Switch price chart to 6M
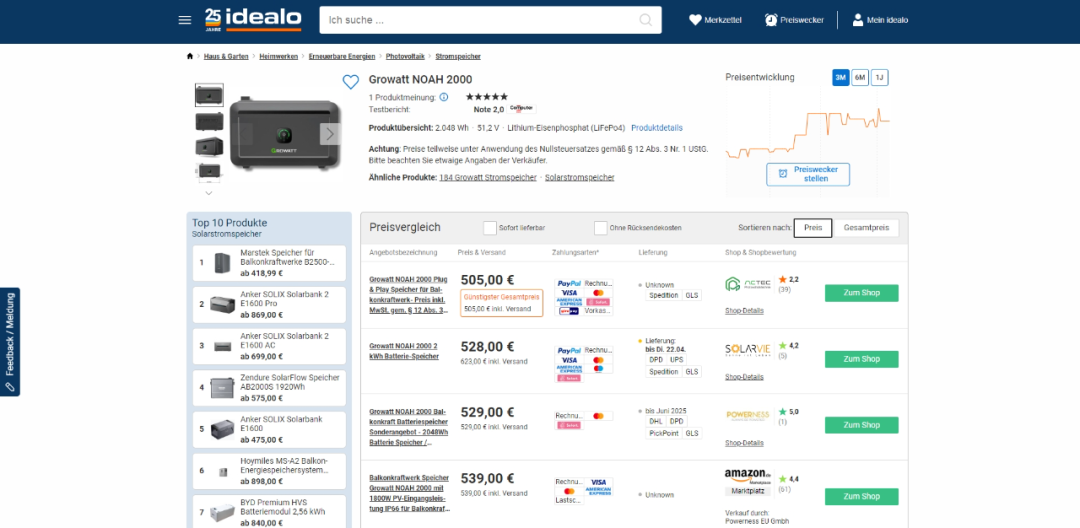The image size is (1080, 528). pyautogui.click(x=860, y=78)
